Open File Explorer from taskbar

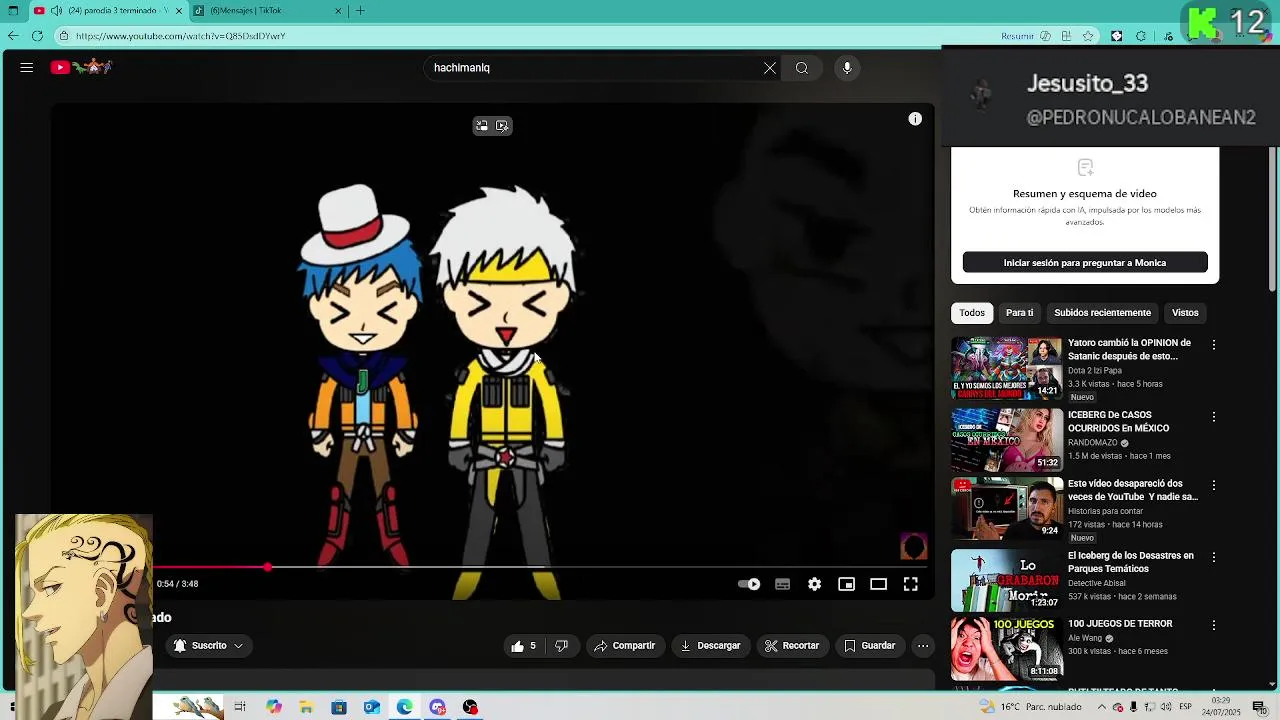tap(306, 707)
